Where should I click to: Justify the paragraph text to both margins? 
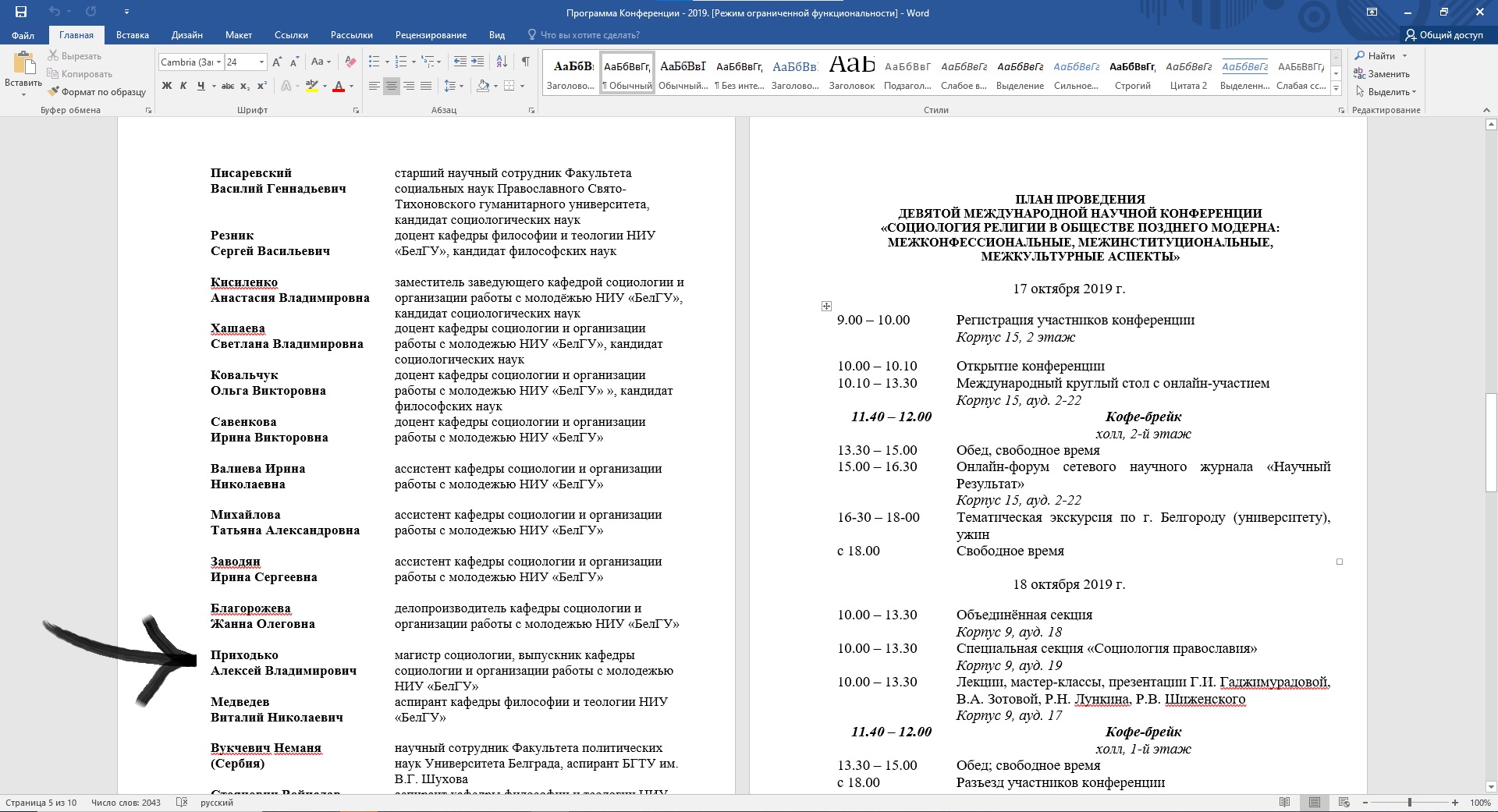[426, 86]
